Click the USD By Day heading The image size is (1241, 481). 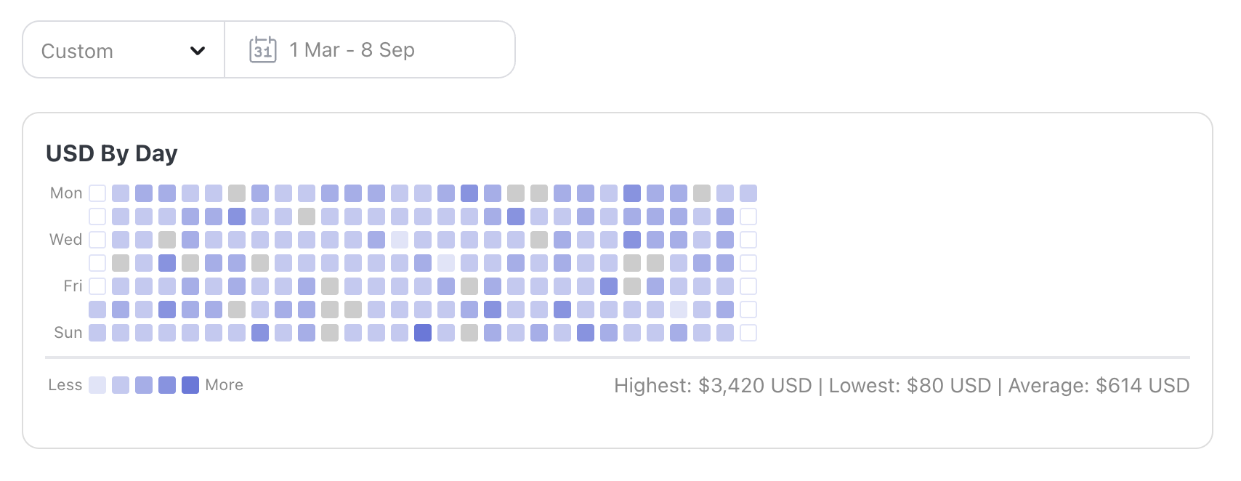[111, 154]
